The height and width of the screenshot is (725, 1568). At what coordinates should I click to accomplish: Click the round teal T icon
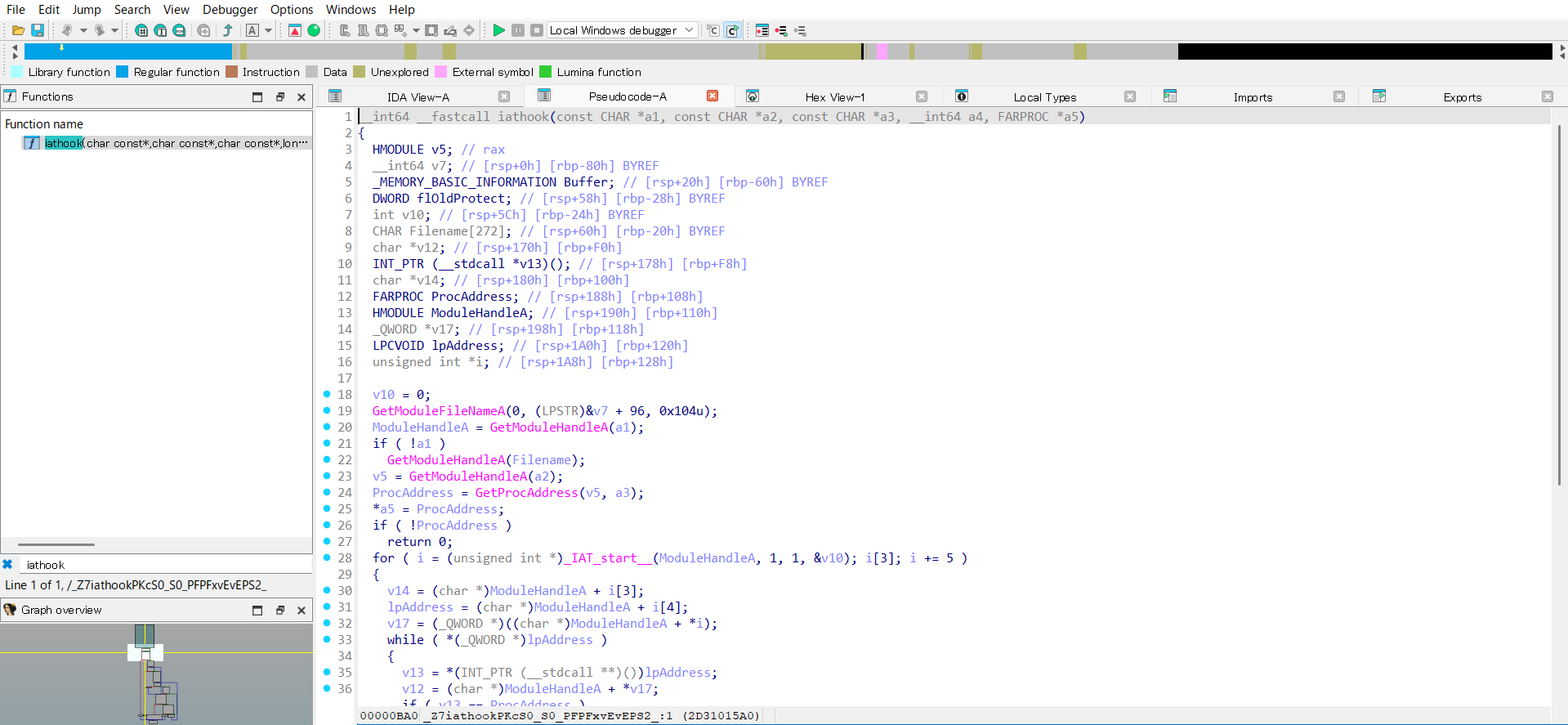click(160, 30)
